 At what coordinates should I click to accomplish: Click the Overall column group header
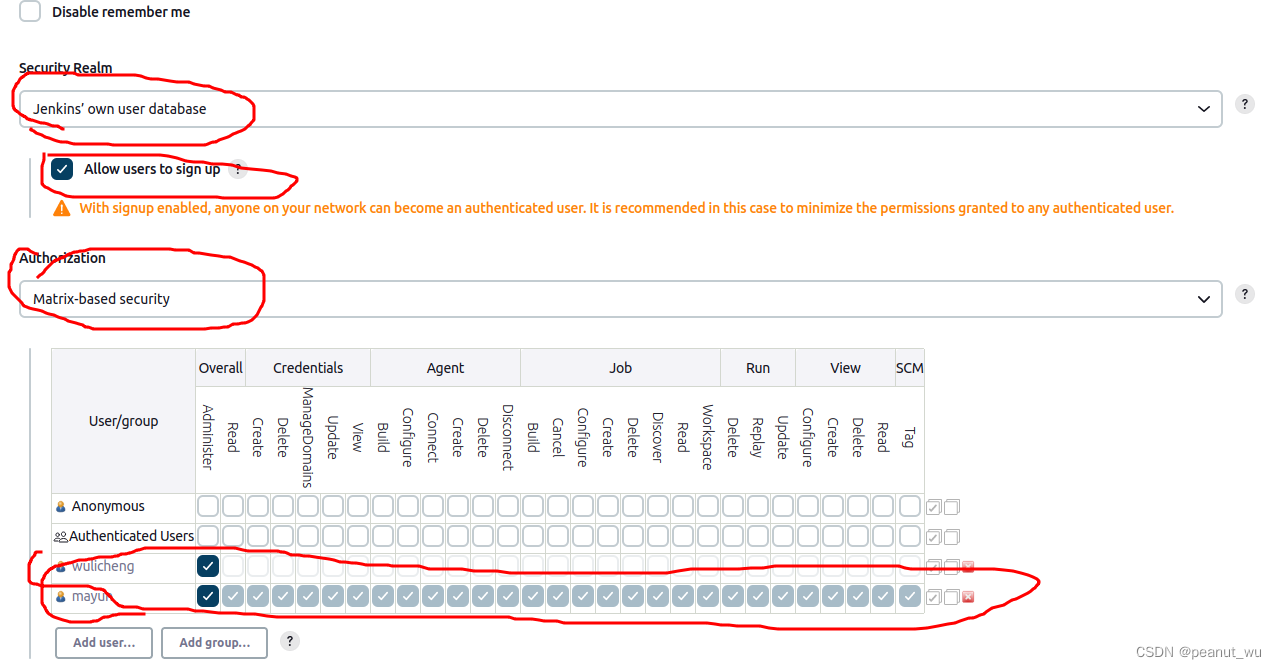pyautogui.click(x=220, y=368)
